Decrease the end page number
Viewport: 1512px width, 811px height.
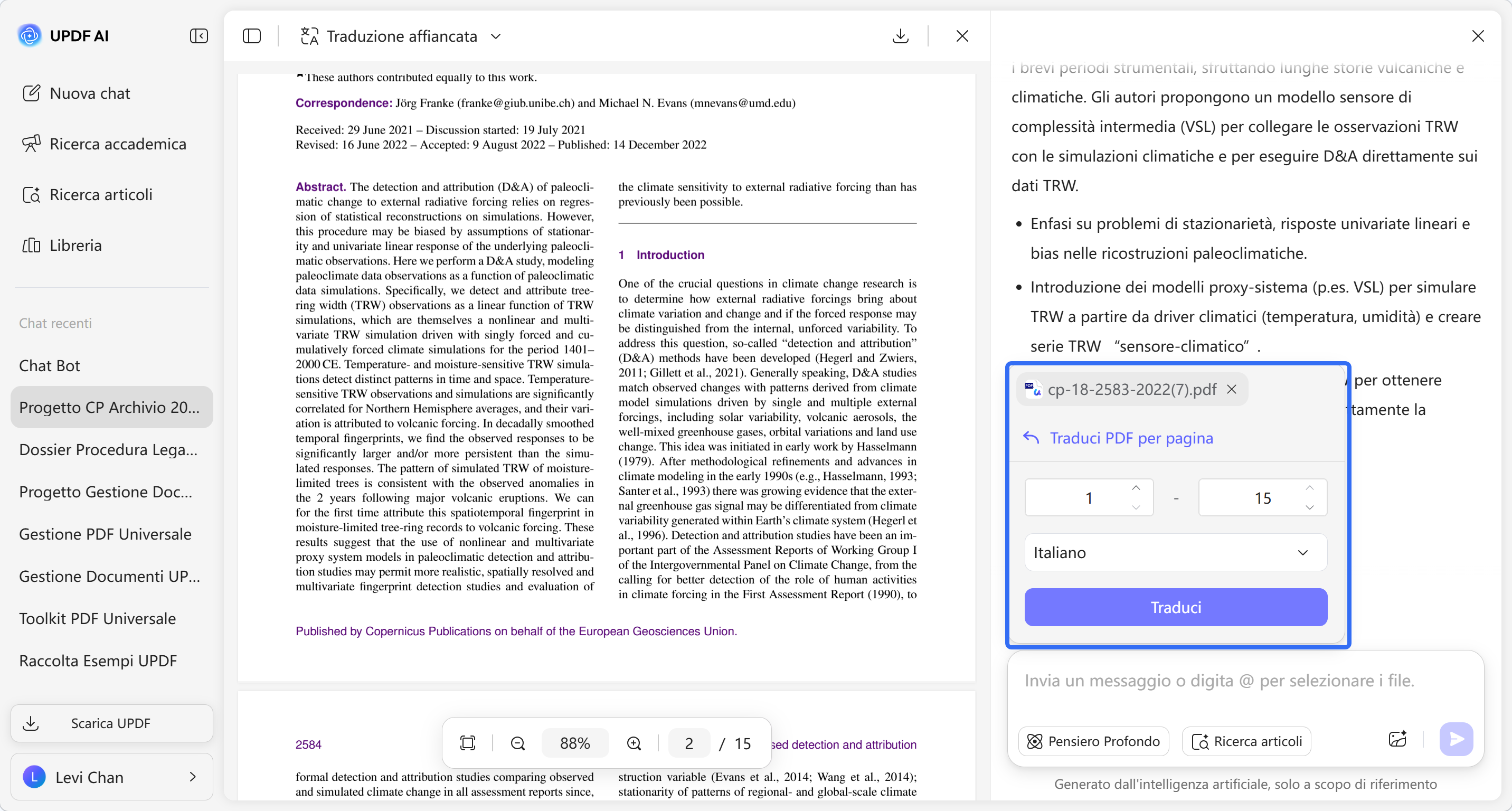click(1309, 507)
